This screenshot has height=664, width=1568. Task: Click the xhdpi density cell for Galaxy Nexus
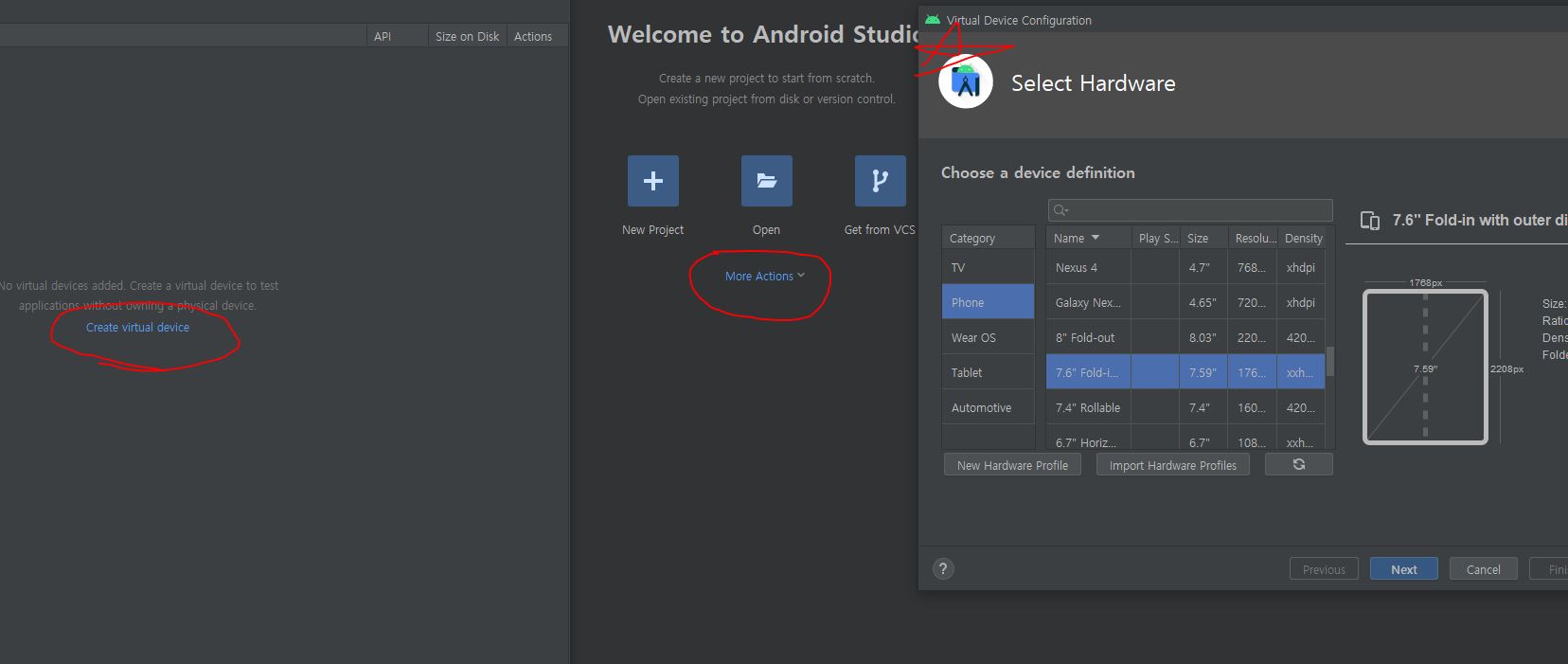click(1301, 302)
